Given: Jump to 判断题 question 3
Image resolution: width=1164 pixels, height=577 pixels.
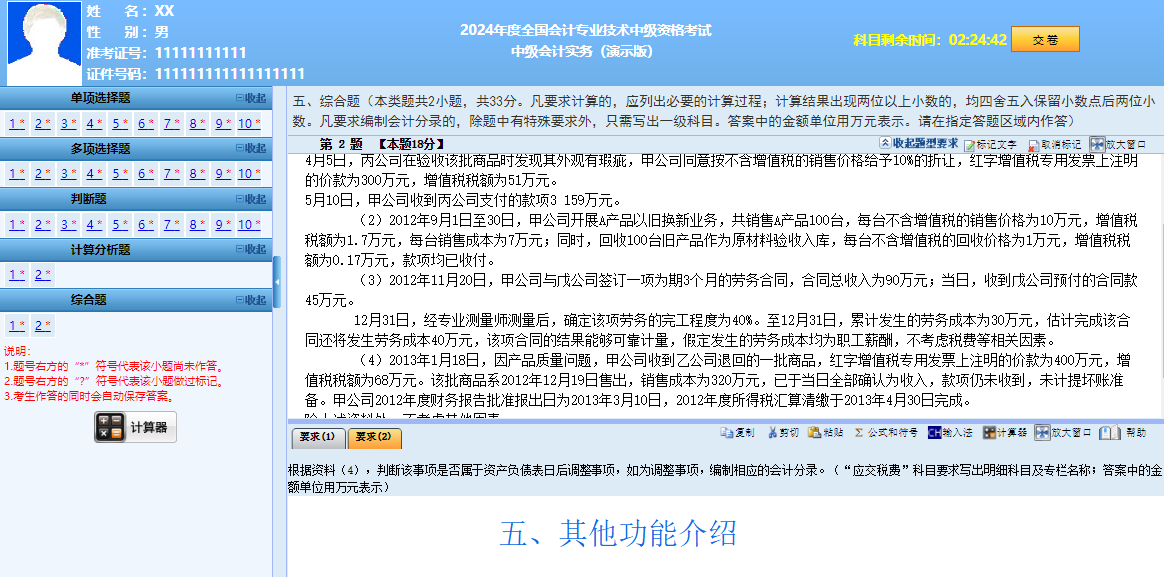Looking at the screenshot, I should pyautogui.click(x=68, y=224).
